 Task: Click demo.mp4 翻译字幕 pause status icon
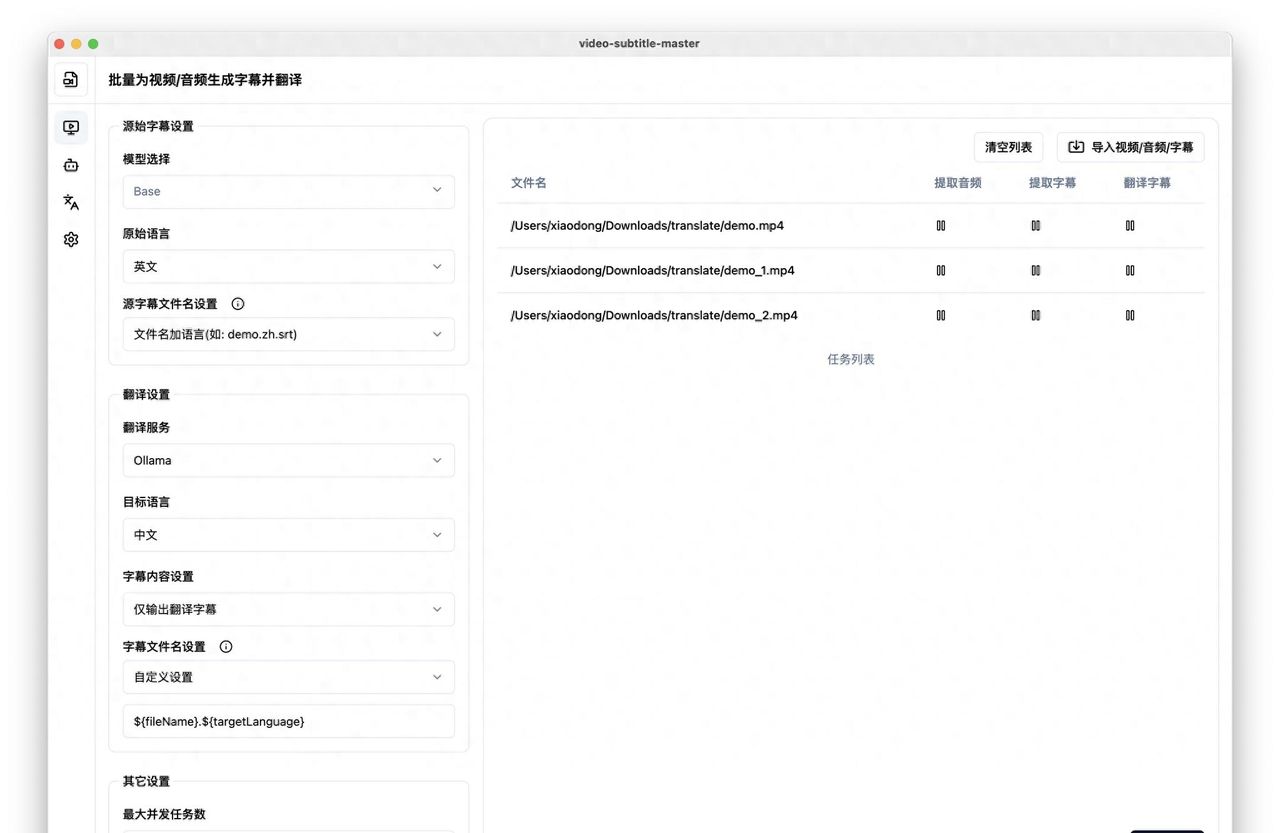pos(1130,226)
